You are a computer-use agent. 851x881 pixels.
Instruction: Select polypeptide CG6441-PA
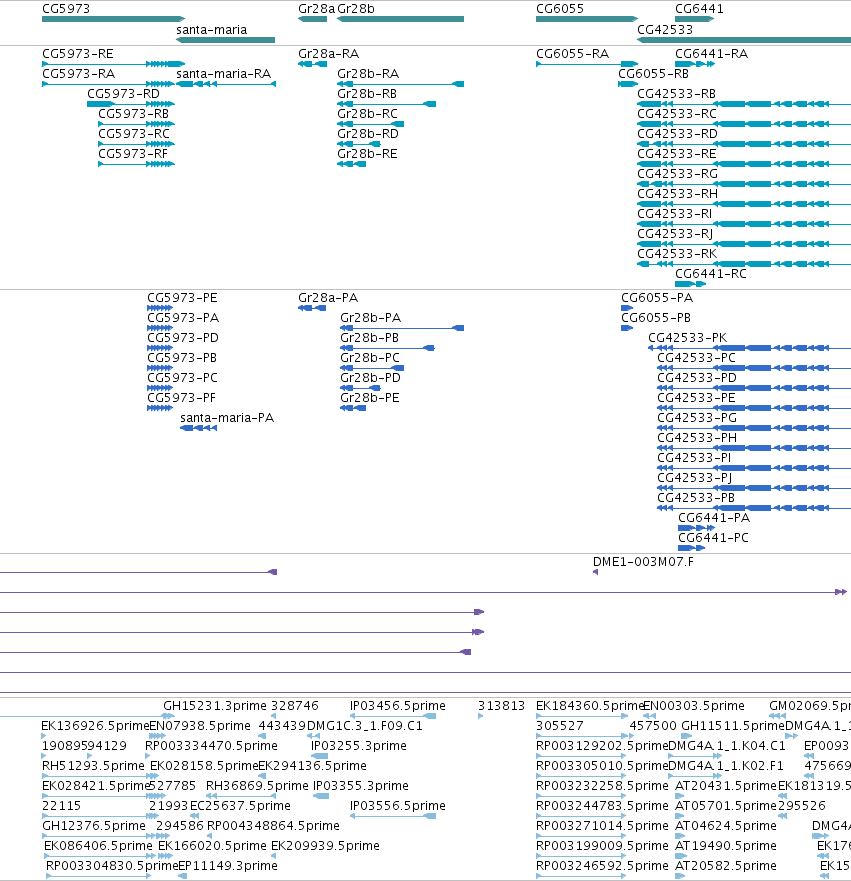[x=697, y=528]
